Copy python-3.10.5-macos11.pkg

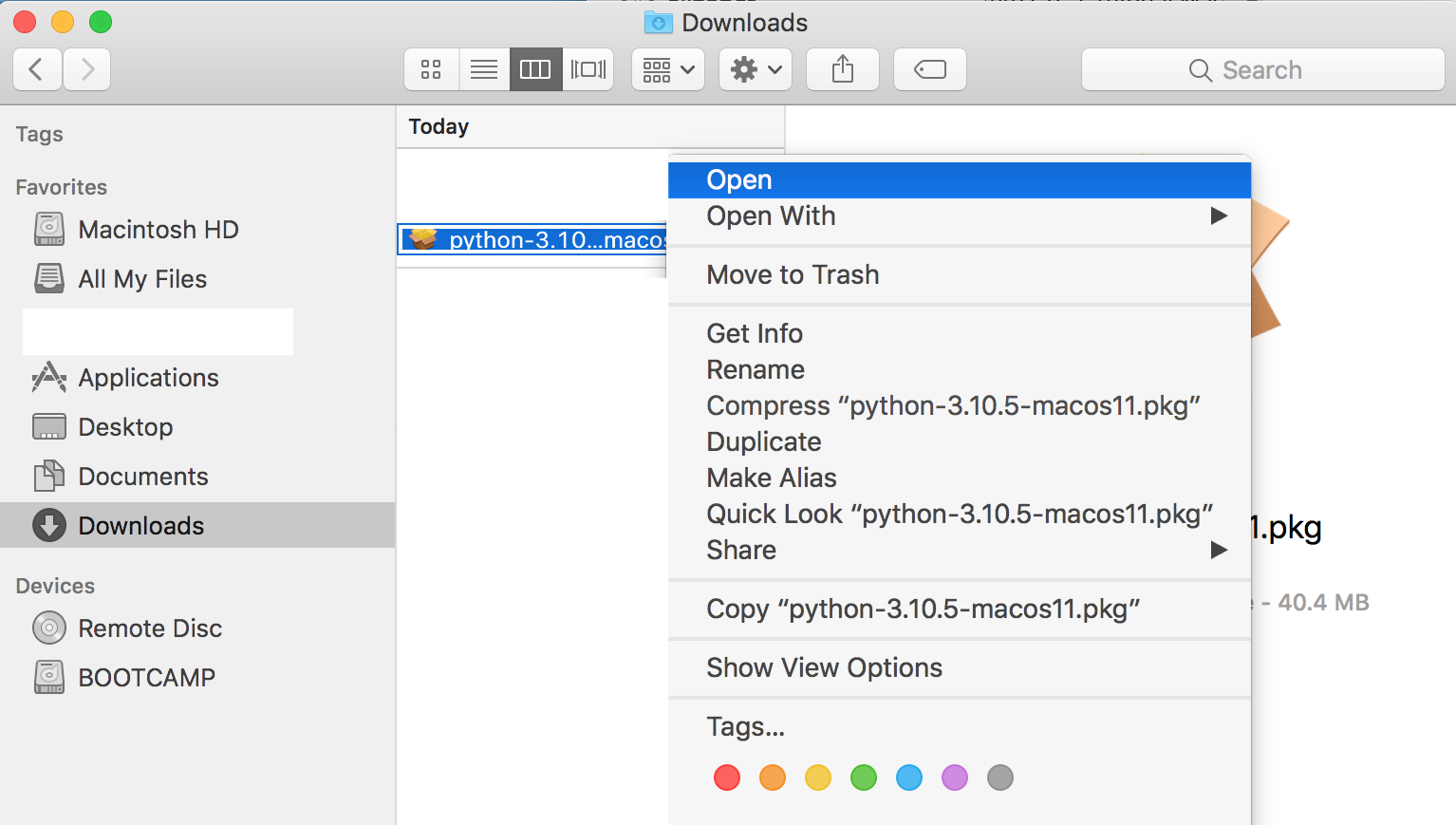(960, 609)
